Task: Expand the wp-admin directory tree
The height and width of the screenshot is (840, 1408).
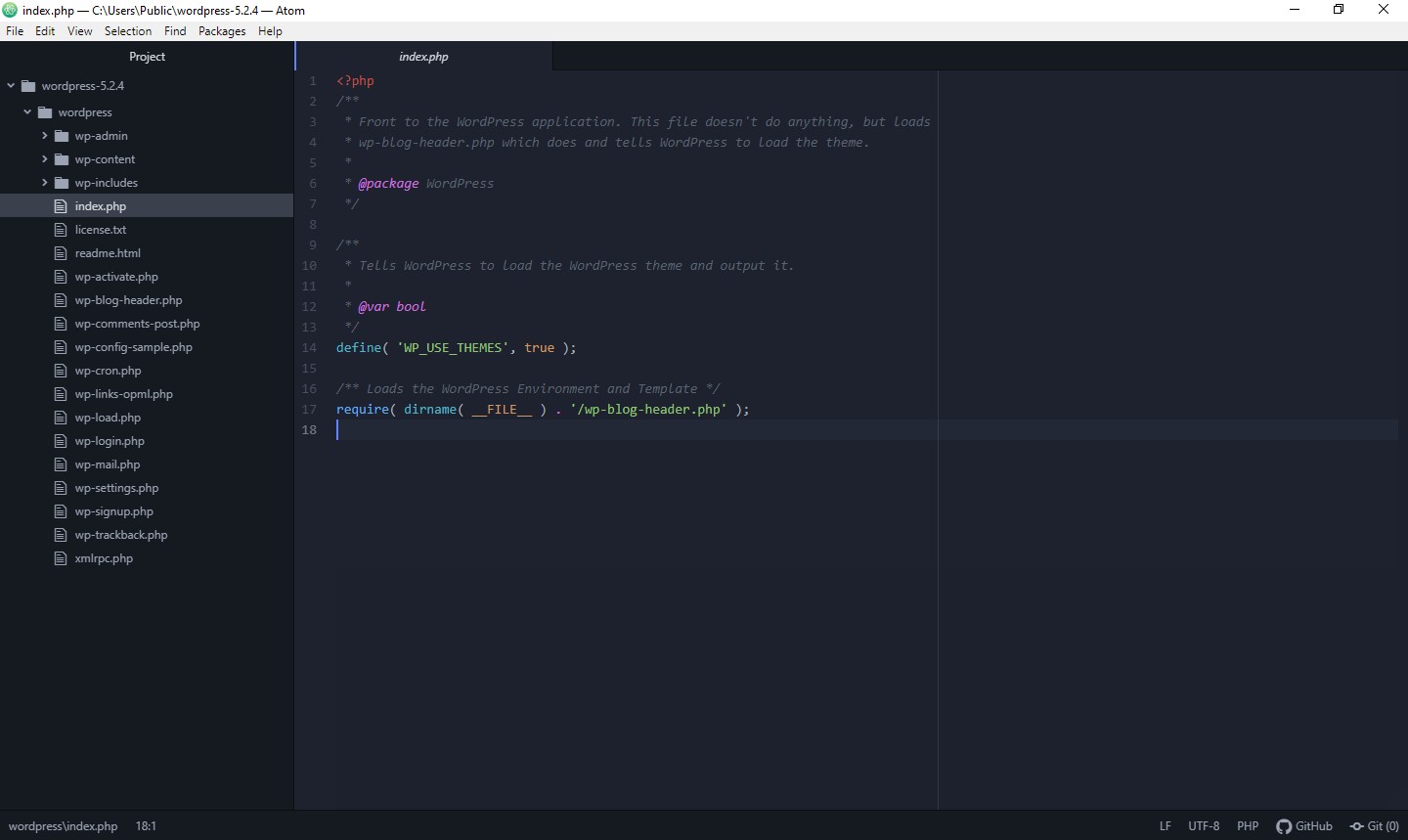Action: [x=45, y=136]
